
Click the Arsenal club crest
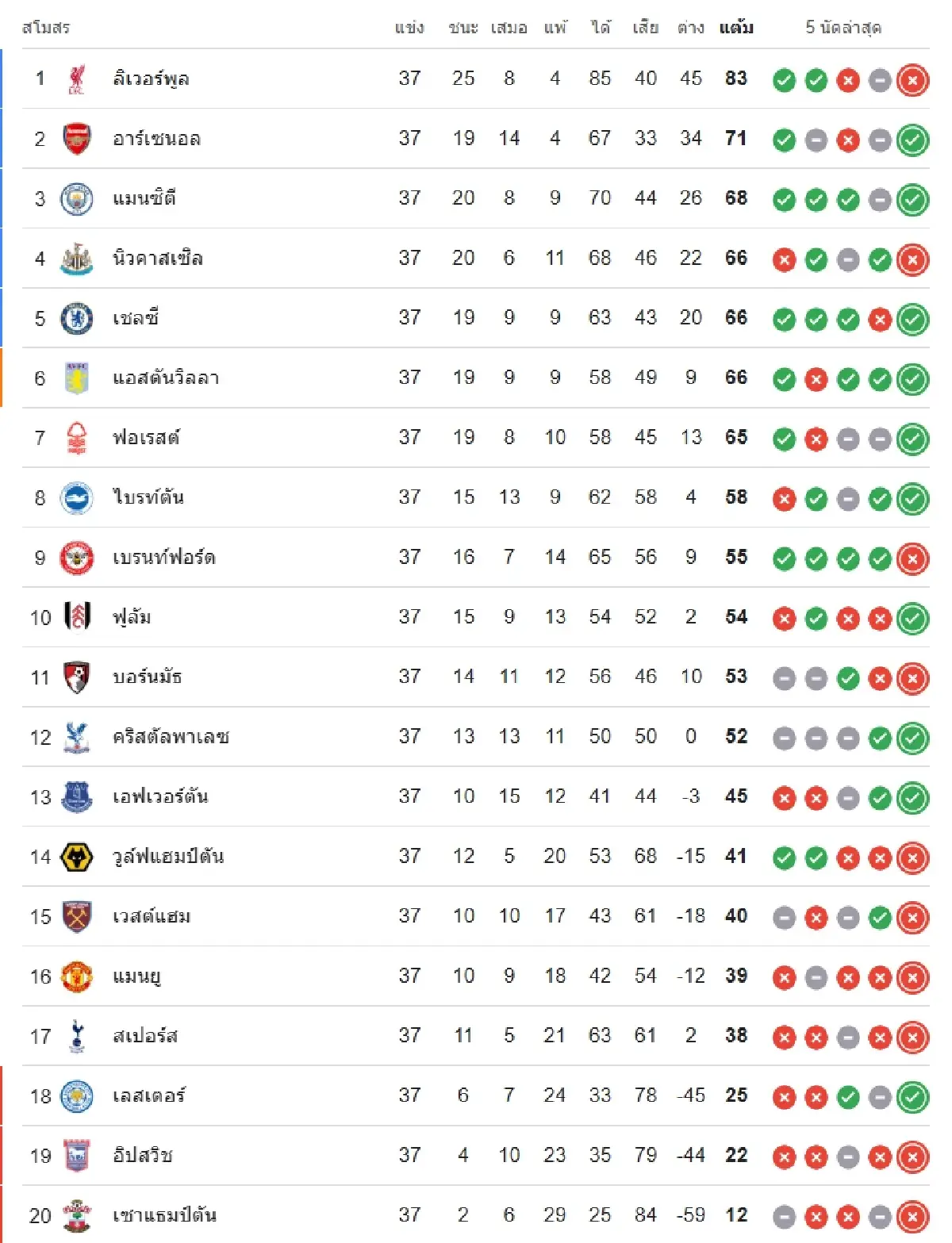77,139
